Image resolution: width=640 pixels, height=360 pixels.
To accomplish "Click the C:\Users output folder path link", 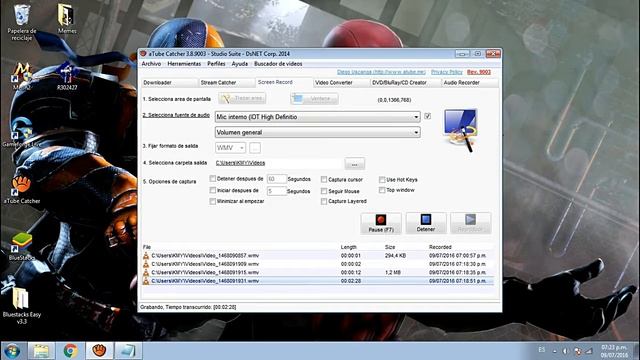I will 240,163.
